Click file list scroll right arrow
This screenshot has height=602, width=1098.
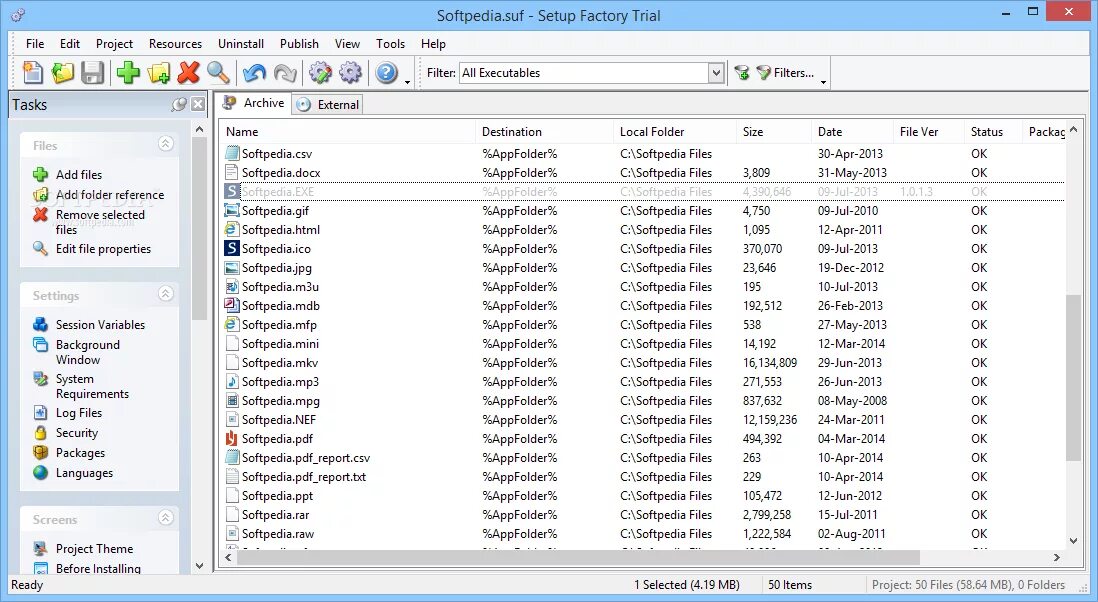tap(1057, 557)
